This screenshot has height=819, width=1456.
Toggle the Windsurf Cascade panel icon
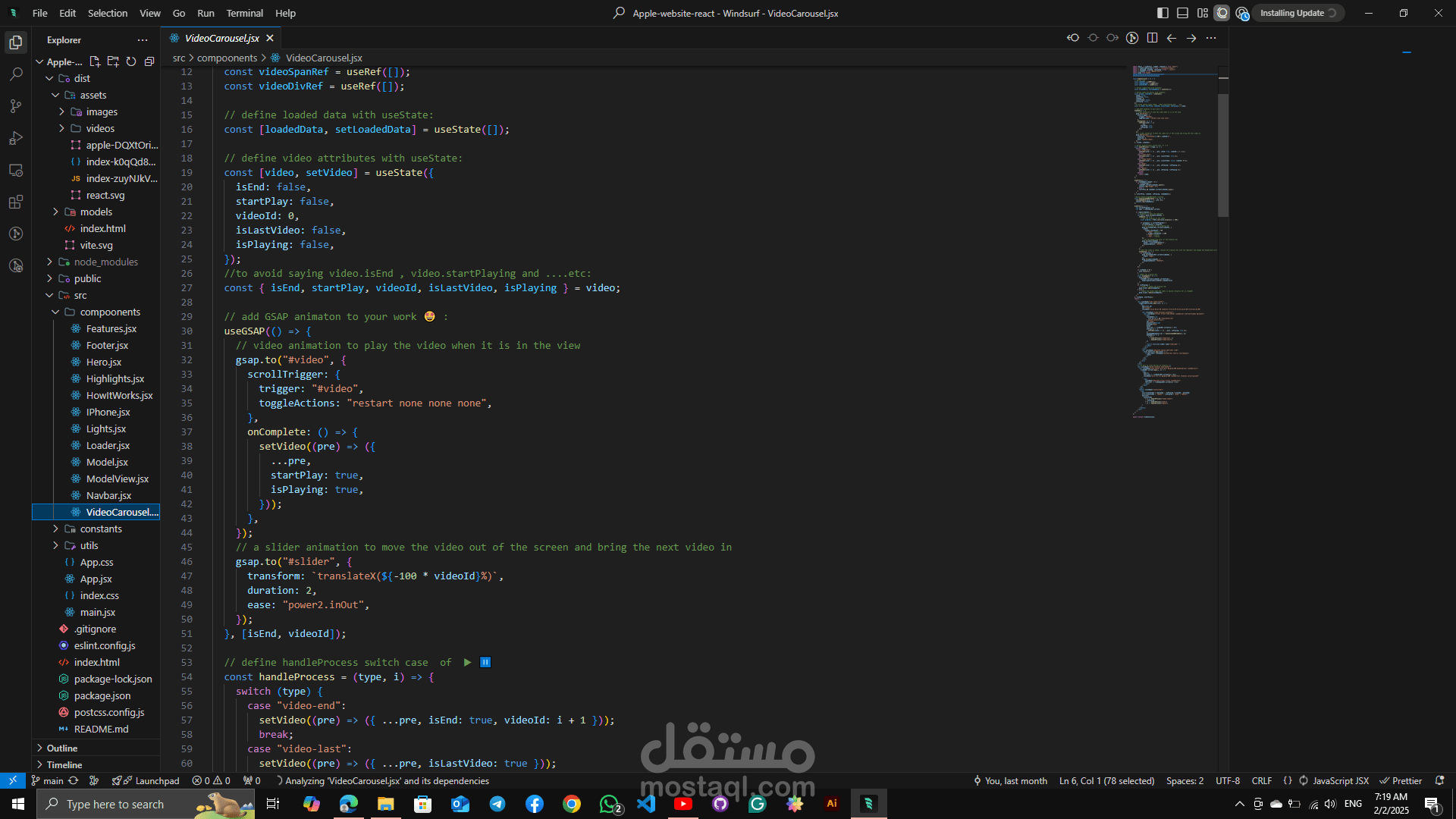(1222, 13)
